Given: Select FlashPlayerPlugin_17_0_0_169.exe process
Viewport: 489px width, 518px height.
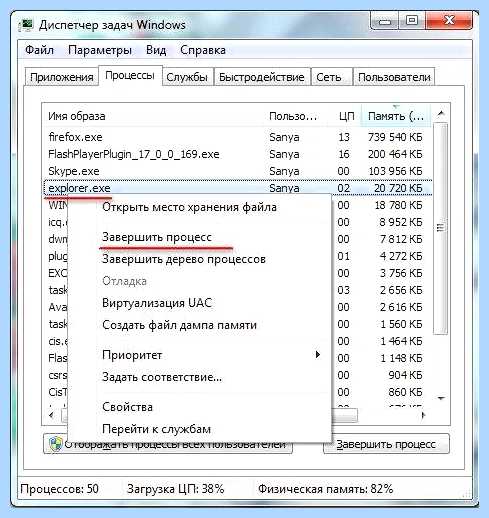Looking at the screenshot, I should tap(238, 154).
